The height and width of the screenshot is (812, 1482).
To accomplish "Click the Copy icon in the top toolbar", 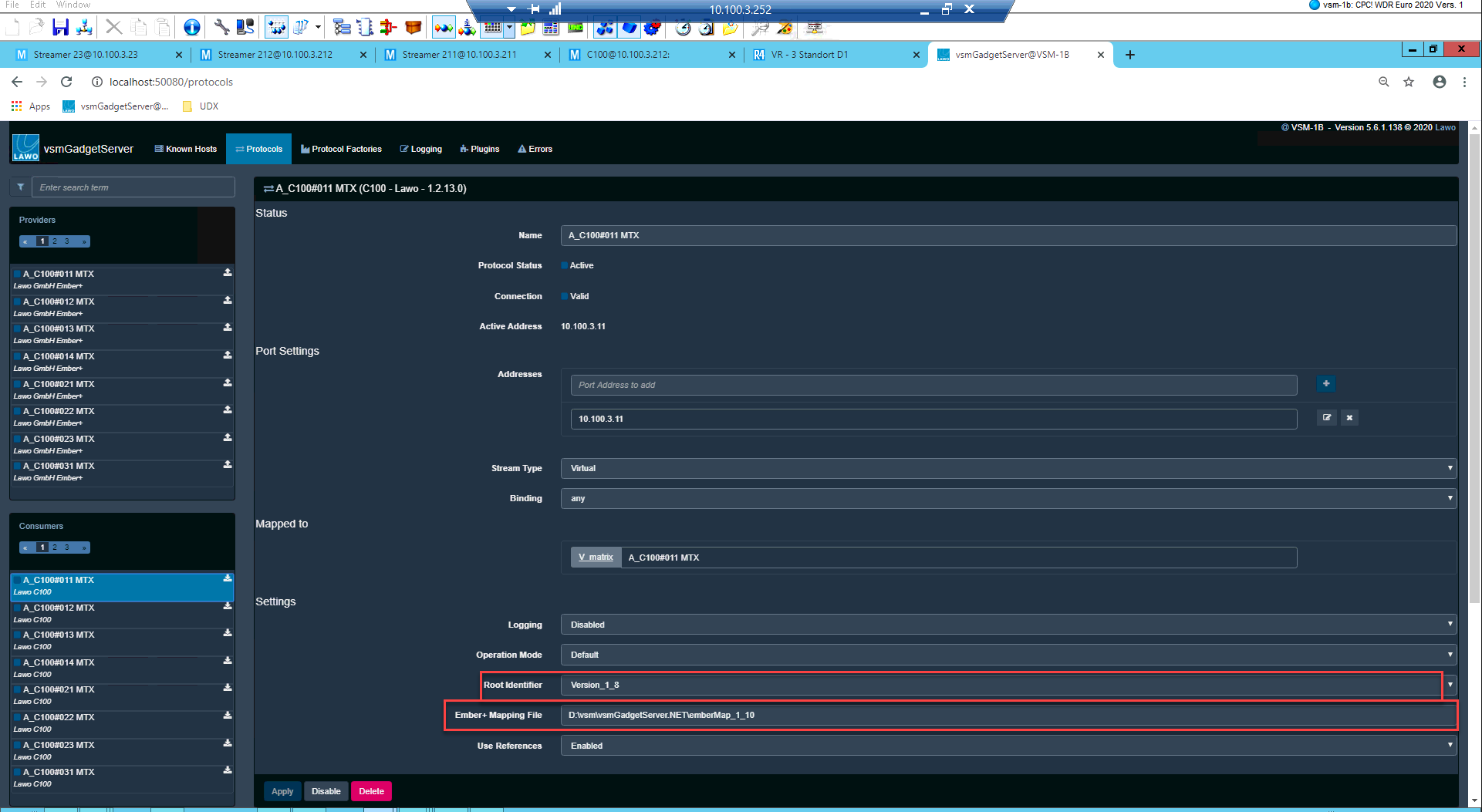I will 139,28.
